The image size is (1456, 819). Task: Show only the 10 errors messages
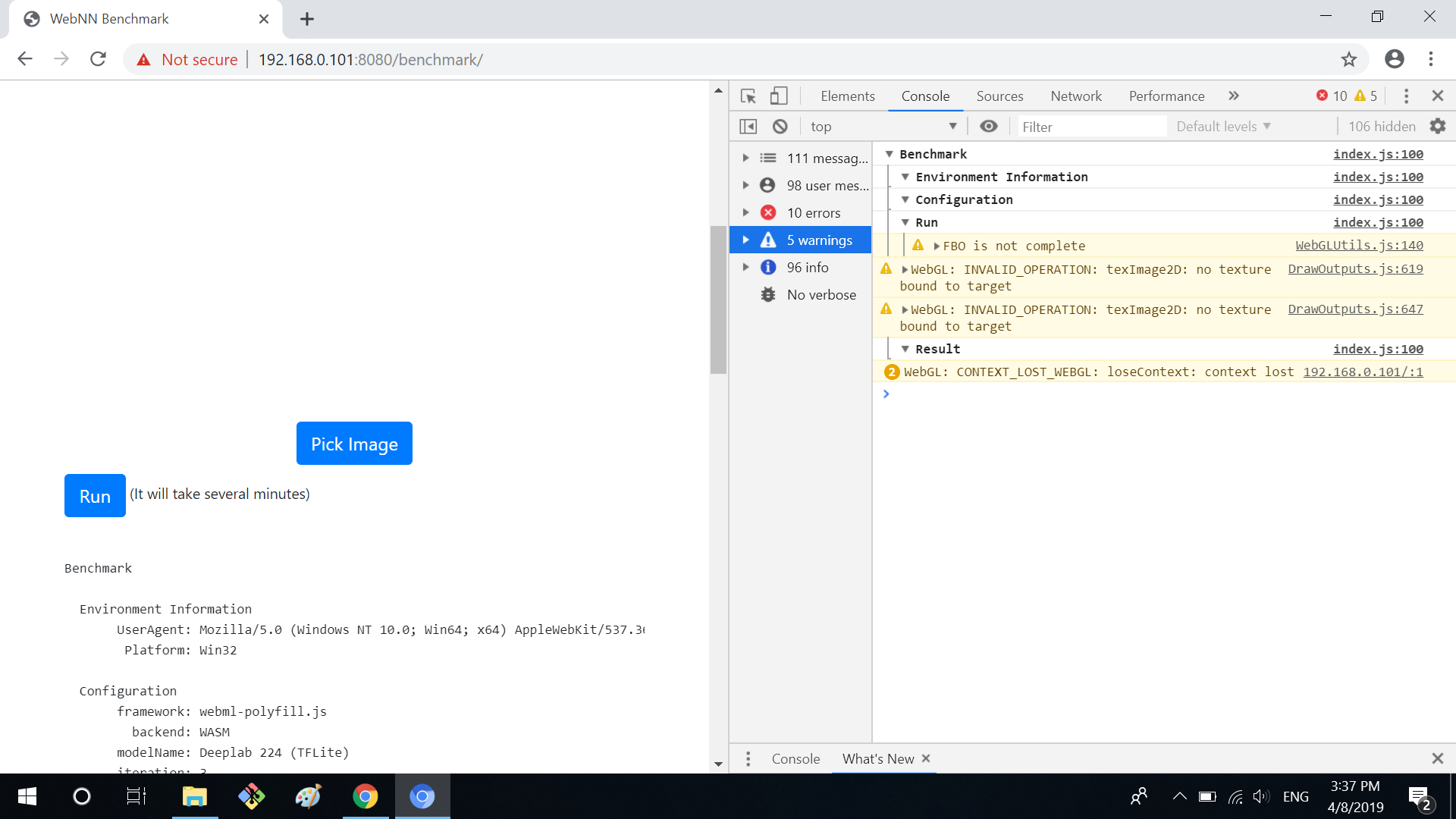[x=813, y=212]
